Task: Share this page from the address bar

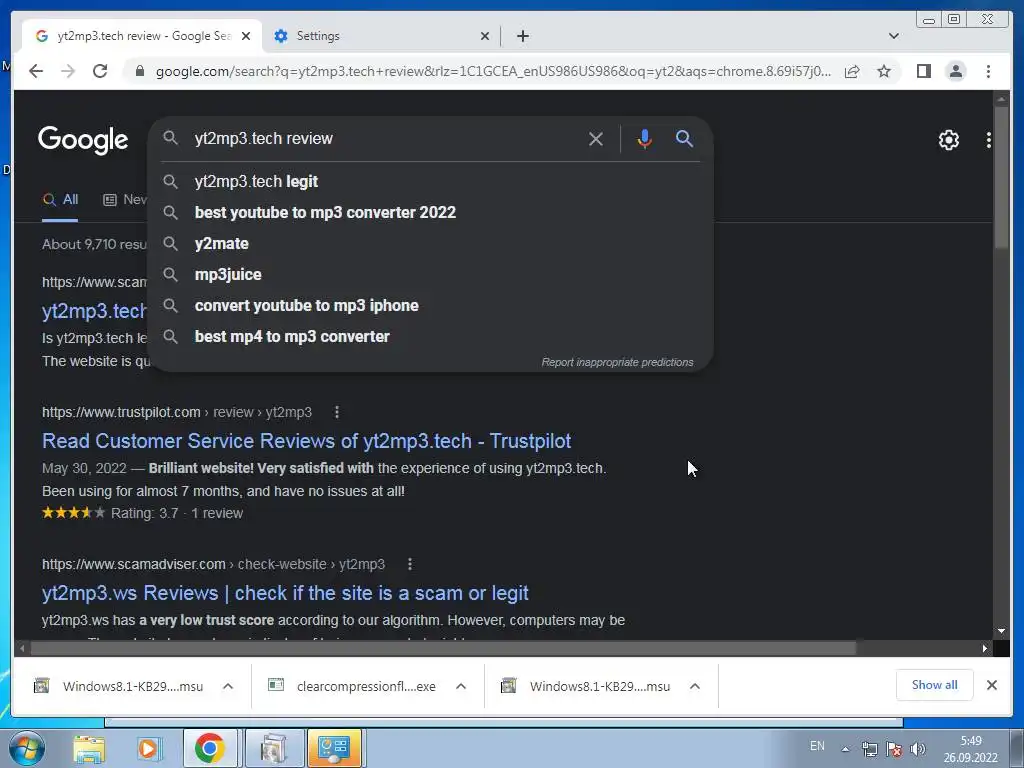Action: coord(852,71)
